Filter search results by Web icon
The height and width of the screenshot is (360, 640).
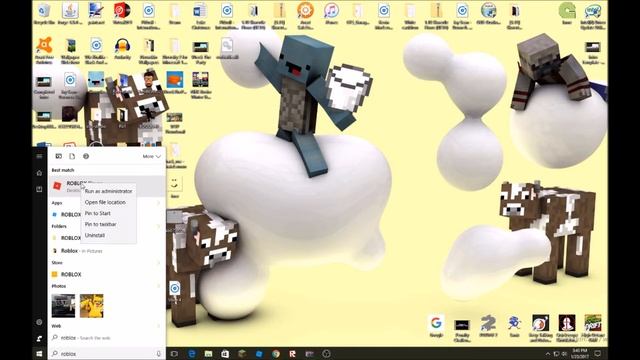[x=86, y=156]
